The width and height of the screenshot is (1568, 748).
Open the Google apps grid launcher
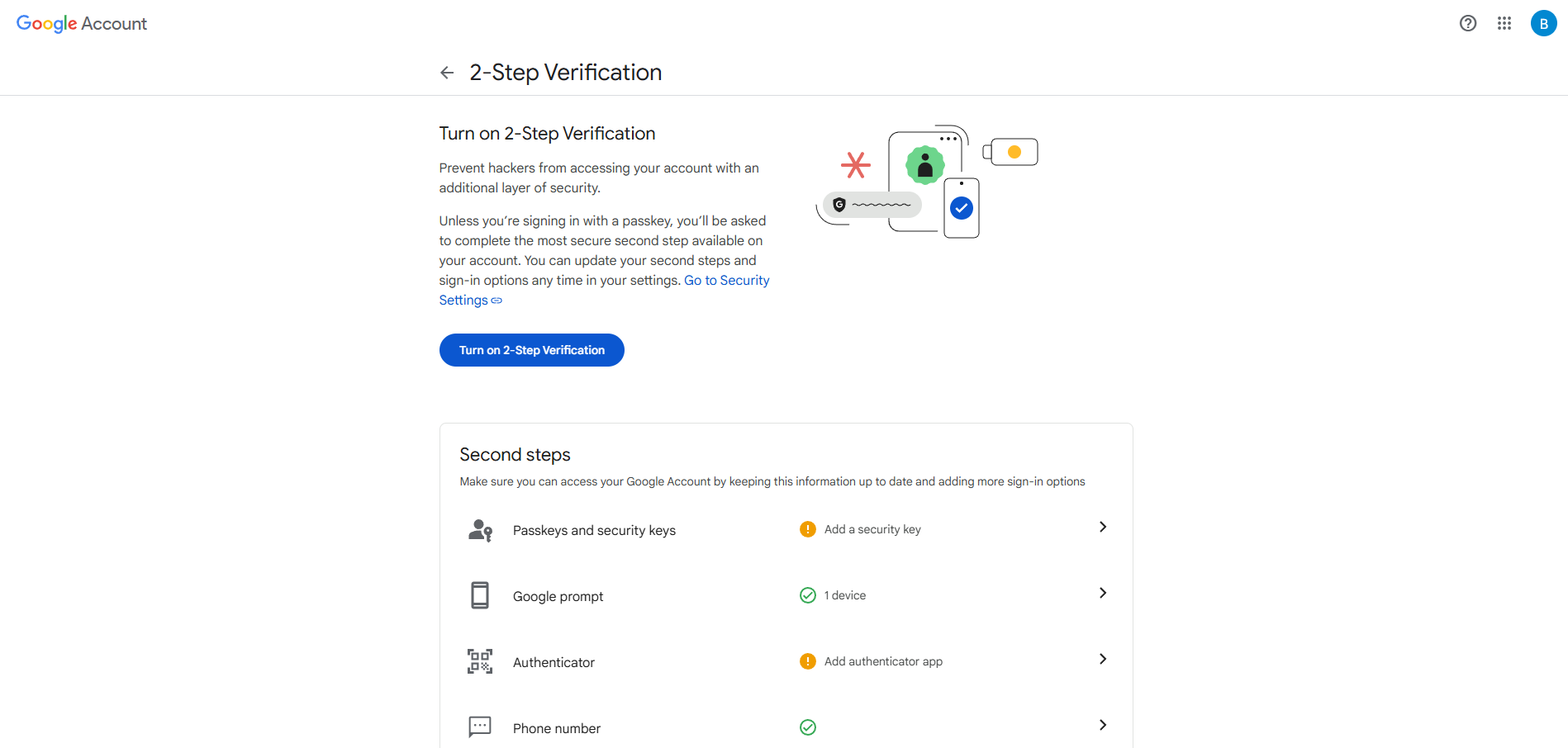coord(1504,23)
